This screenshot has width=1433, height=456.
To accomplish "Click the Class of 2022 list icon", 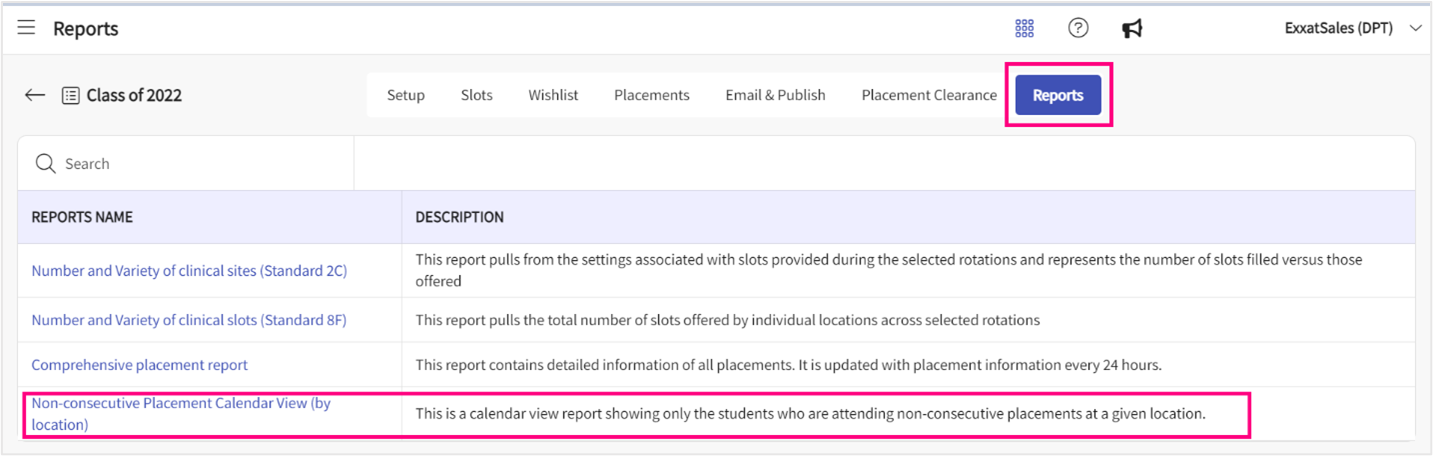I will tap(70, 96).
